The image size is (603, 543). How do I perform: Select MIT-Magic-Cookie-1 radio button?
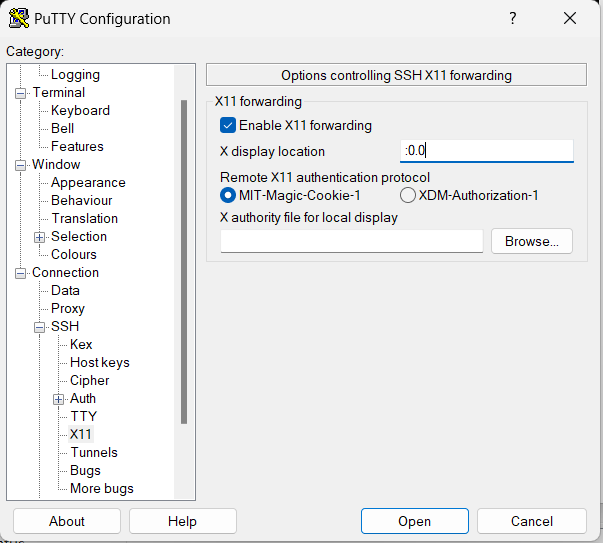tap(228, 195)
